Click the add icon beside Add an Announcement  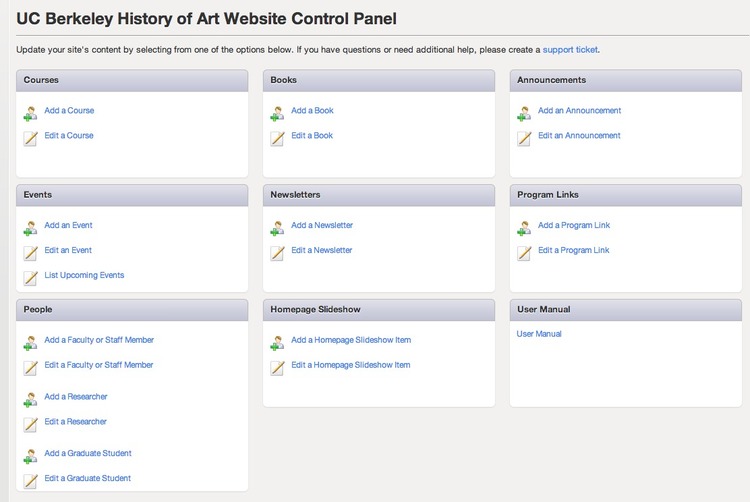click(524, 114)
